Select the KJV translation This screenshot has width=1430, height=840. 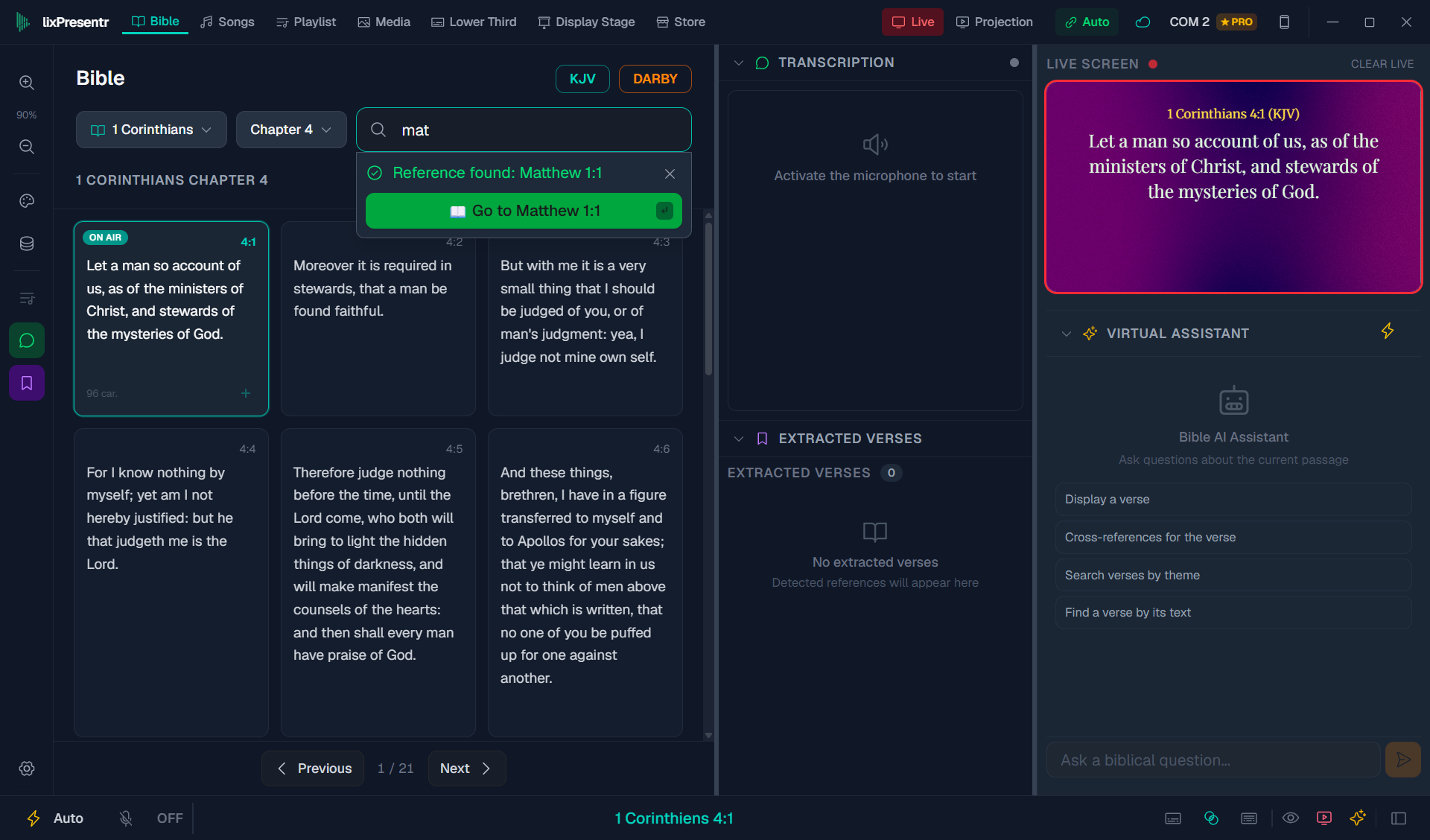582,79
